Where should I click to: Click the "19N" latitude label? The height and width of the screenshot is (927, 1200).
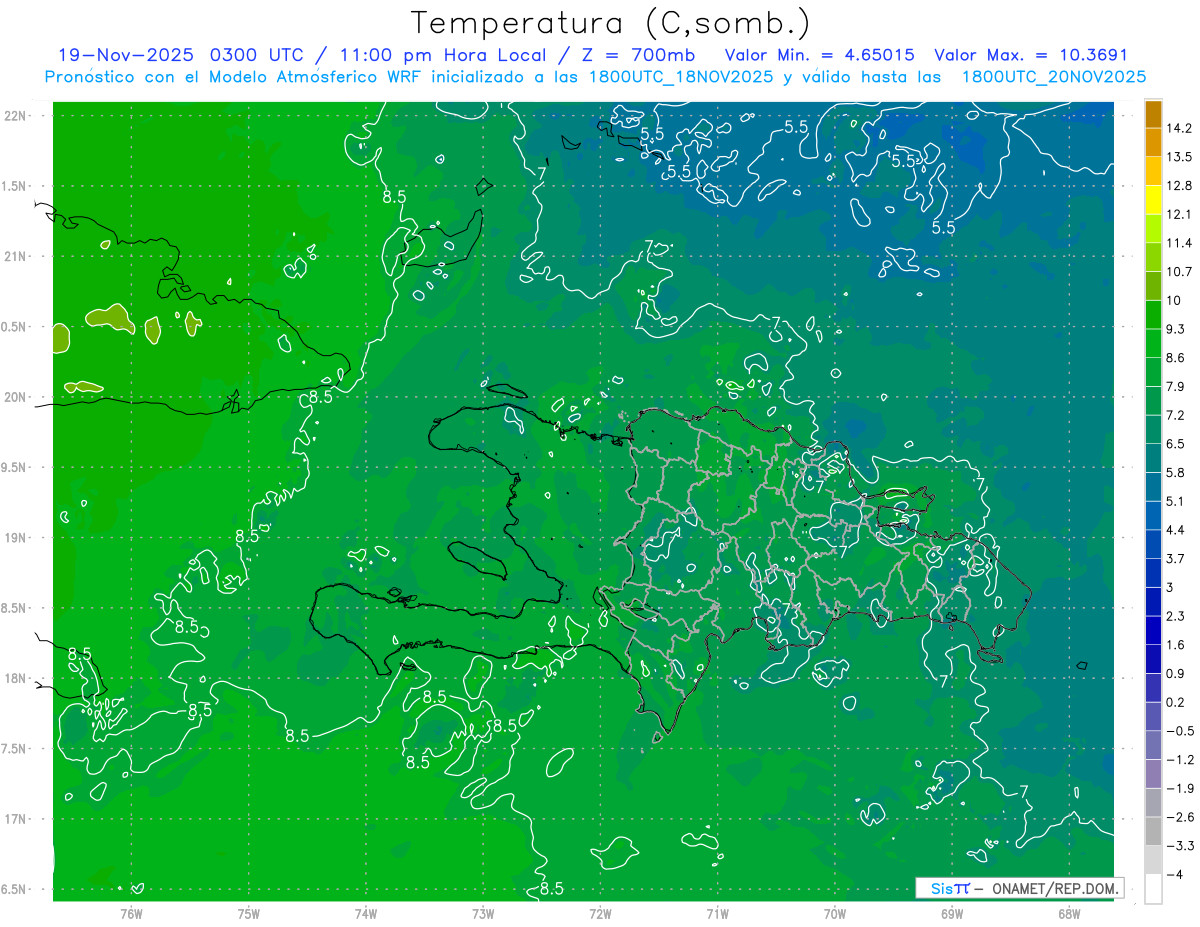16,538
